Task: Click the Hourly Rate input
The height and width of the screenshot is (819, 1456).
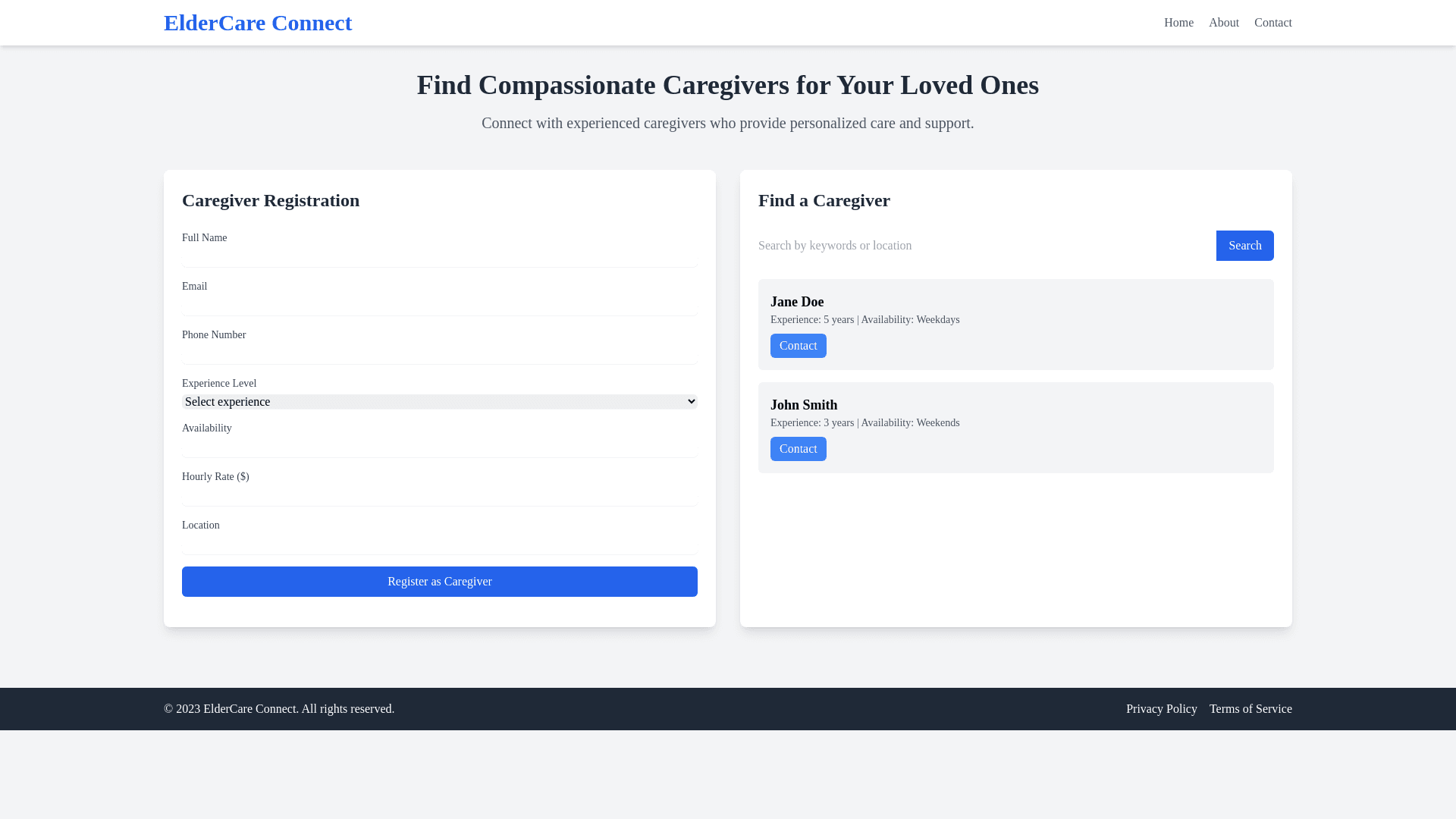Action: [x=439, y=496]
